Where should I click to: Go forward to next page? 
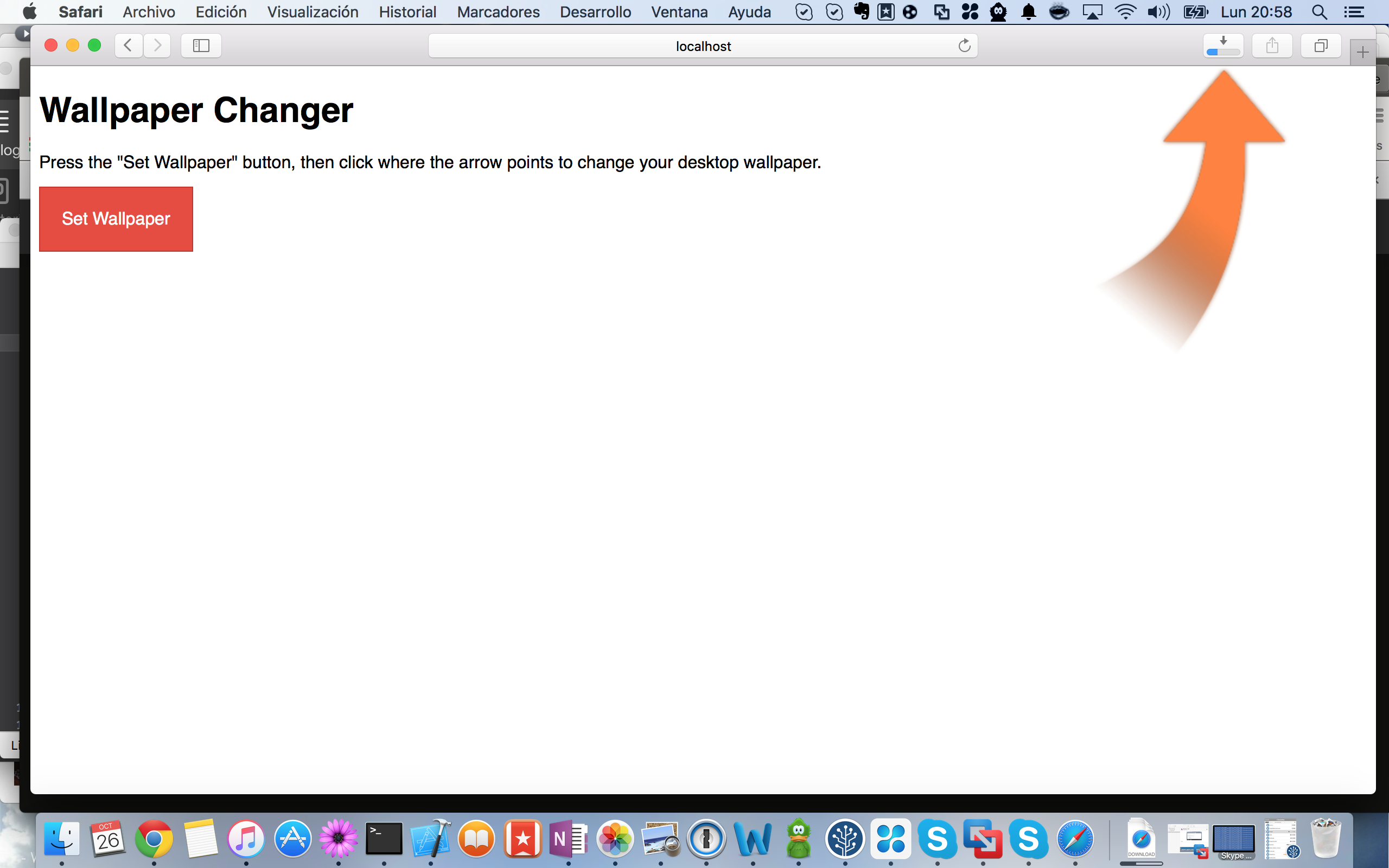(x=157, y=46)
